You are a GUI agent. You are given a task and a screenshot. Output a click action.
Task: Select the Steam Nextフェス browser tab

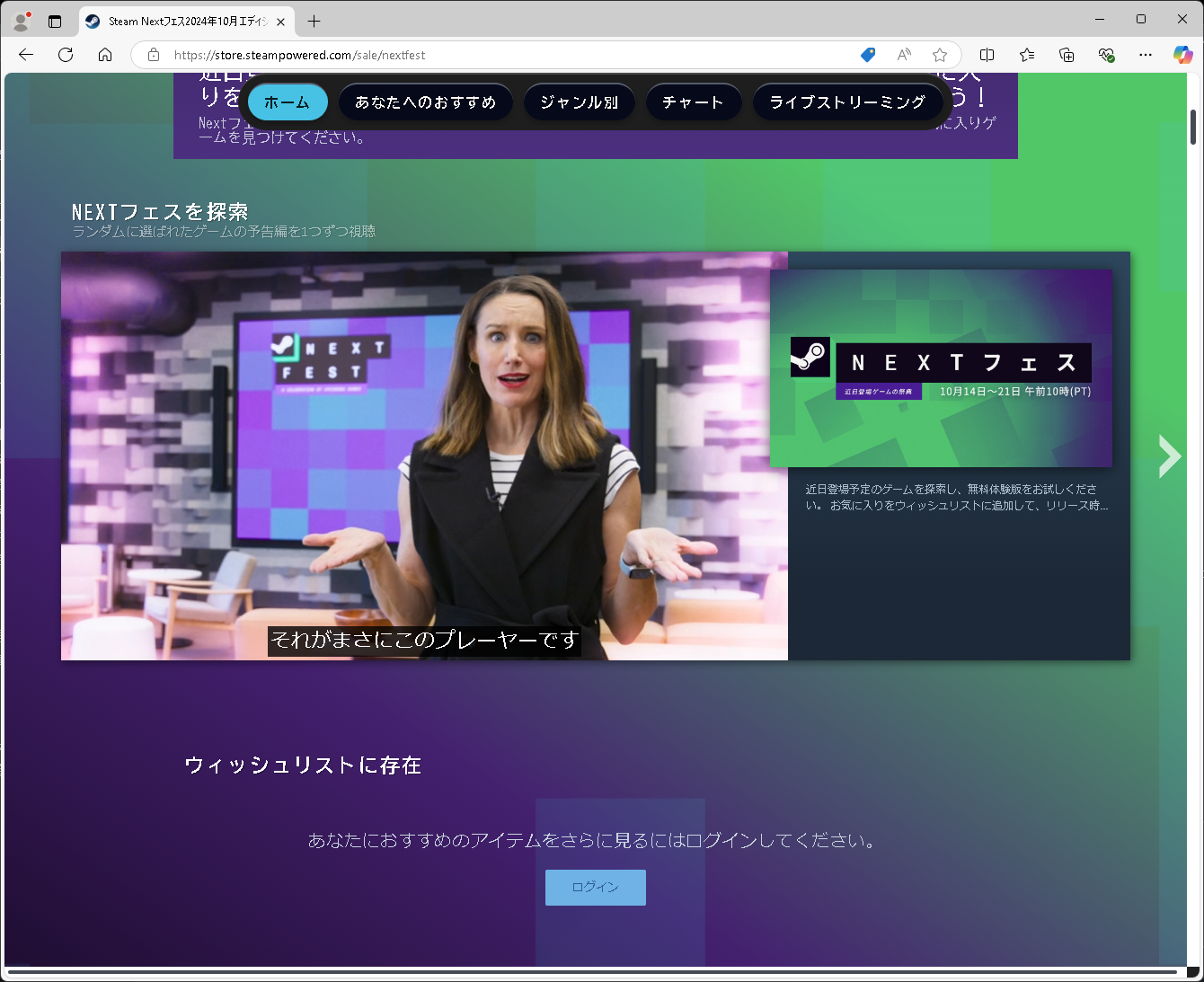coord(180,22)
